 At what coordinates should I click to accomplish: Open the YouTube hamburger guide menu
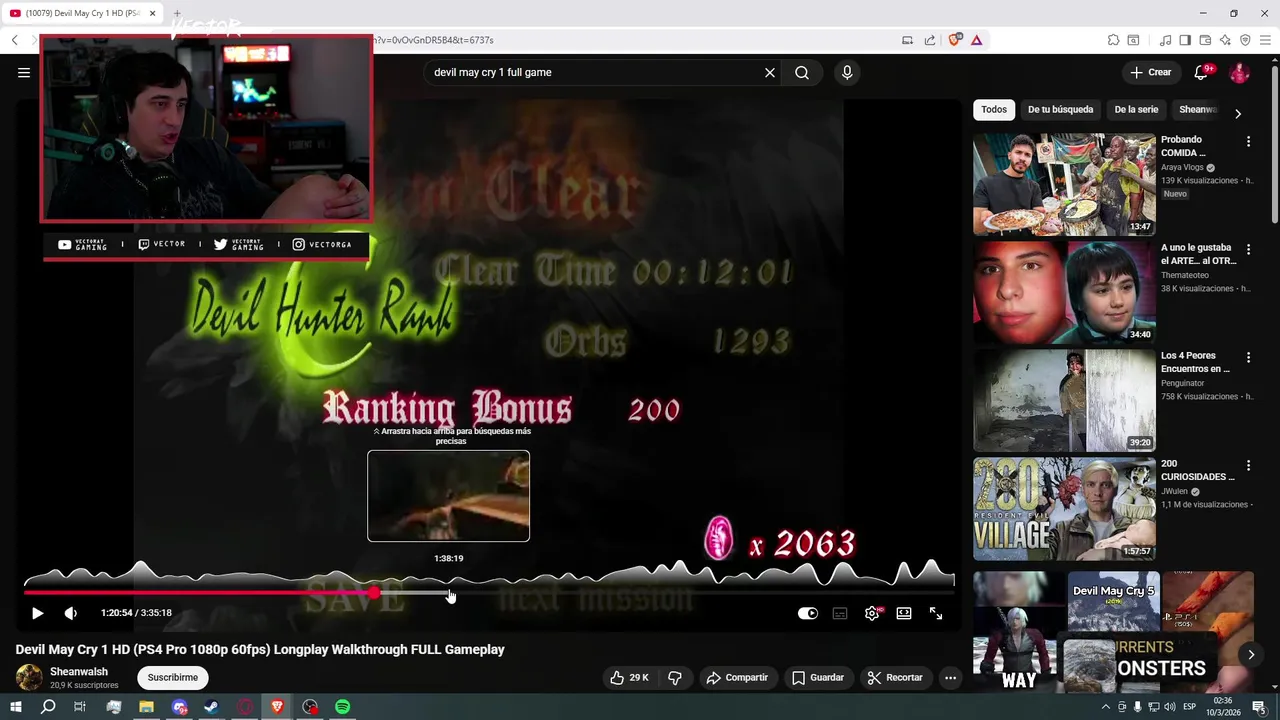coord(24,72)
